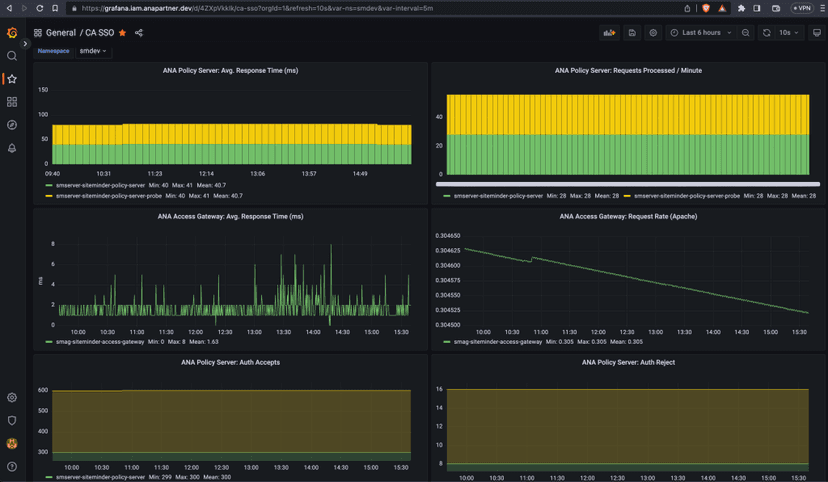This screenshot has height=482, width=828.
Task: Open Explore from the compass icon
Action: coord(12,125)
